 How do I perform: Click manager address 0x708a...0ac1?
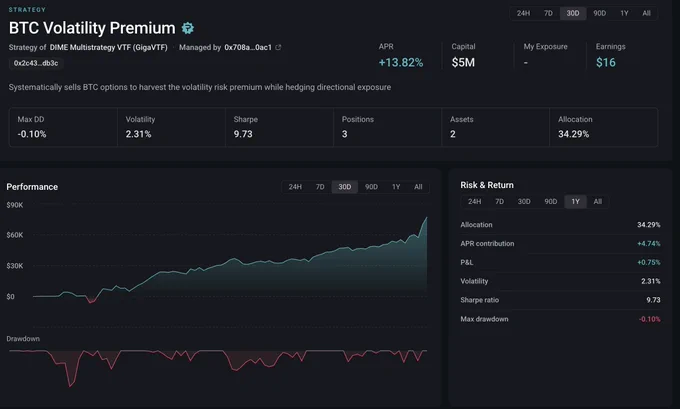click(248, 47)
